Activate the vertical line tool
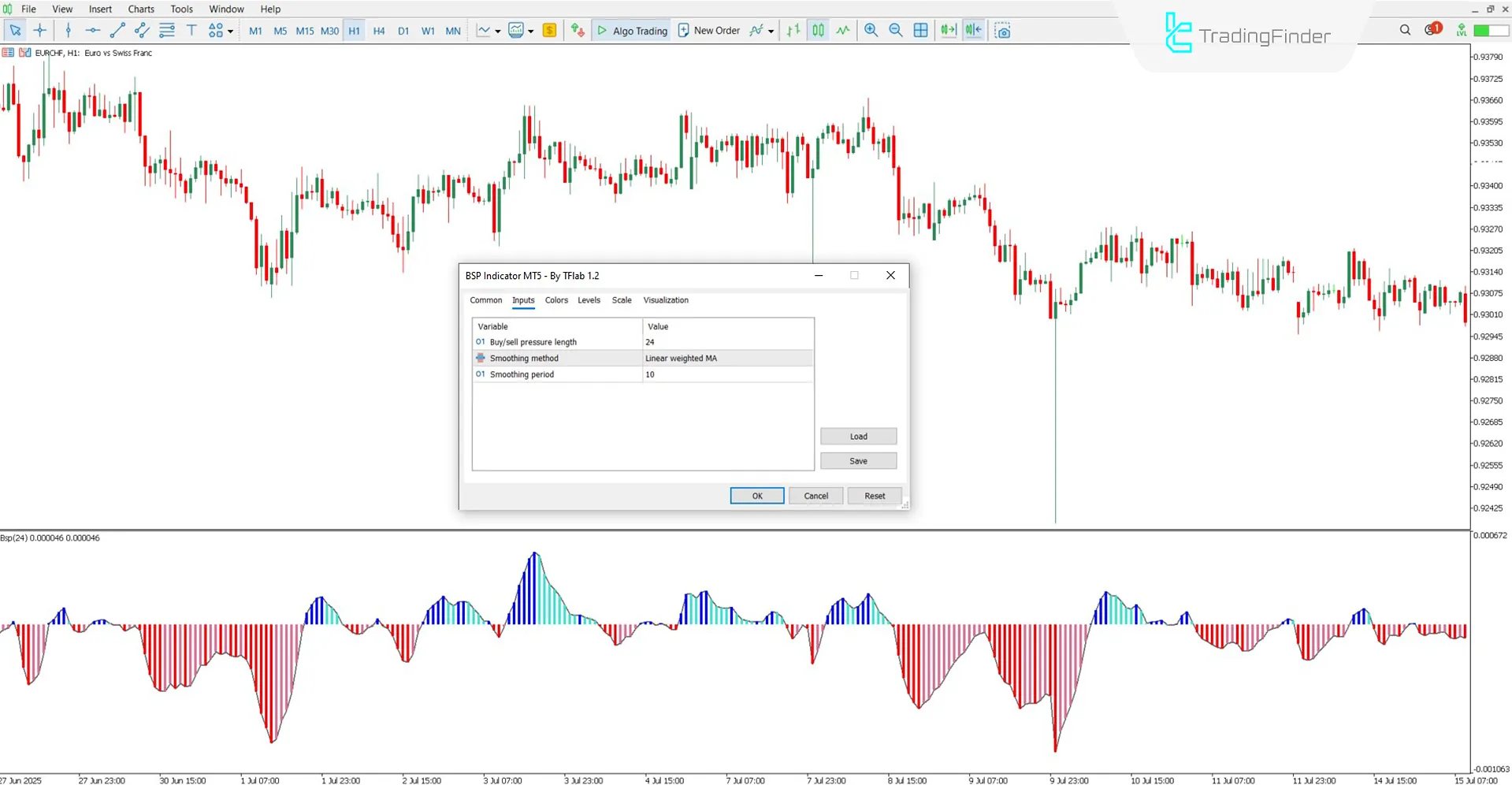 coord(69,30)
